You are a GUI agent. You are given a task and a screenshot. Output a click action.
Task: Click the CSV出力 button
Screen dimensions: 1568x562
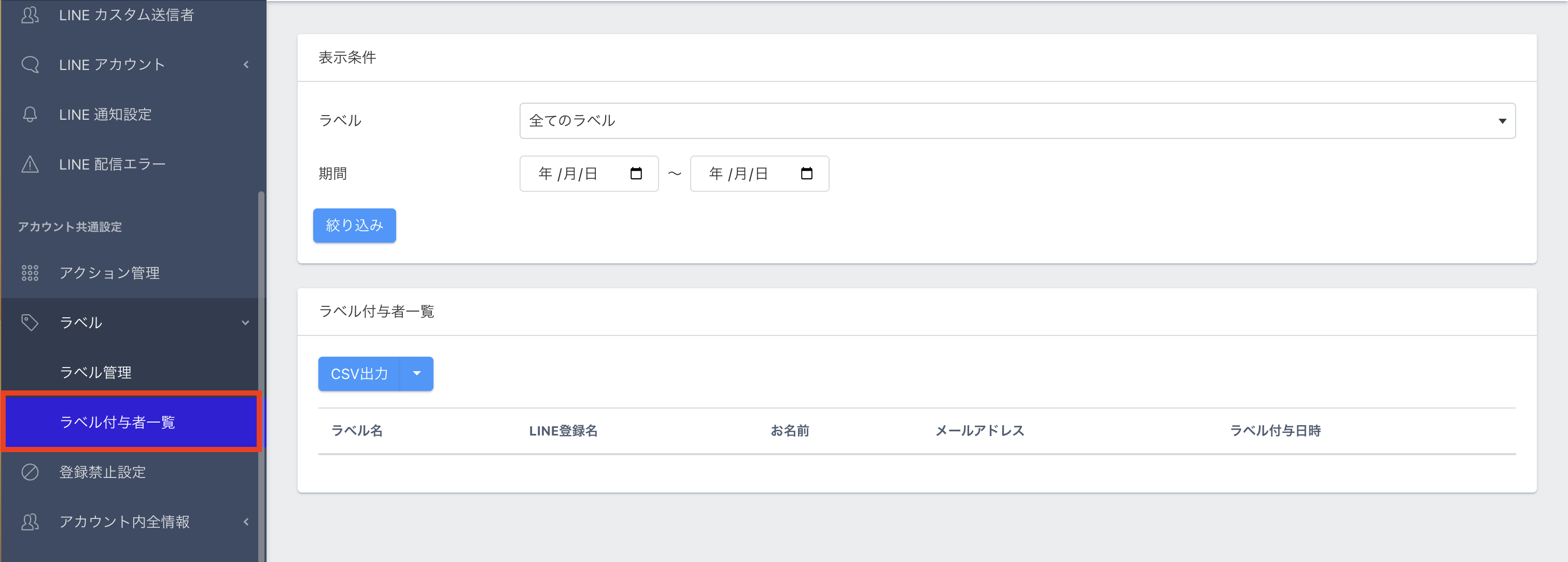click(359, 373)
